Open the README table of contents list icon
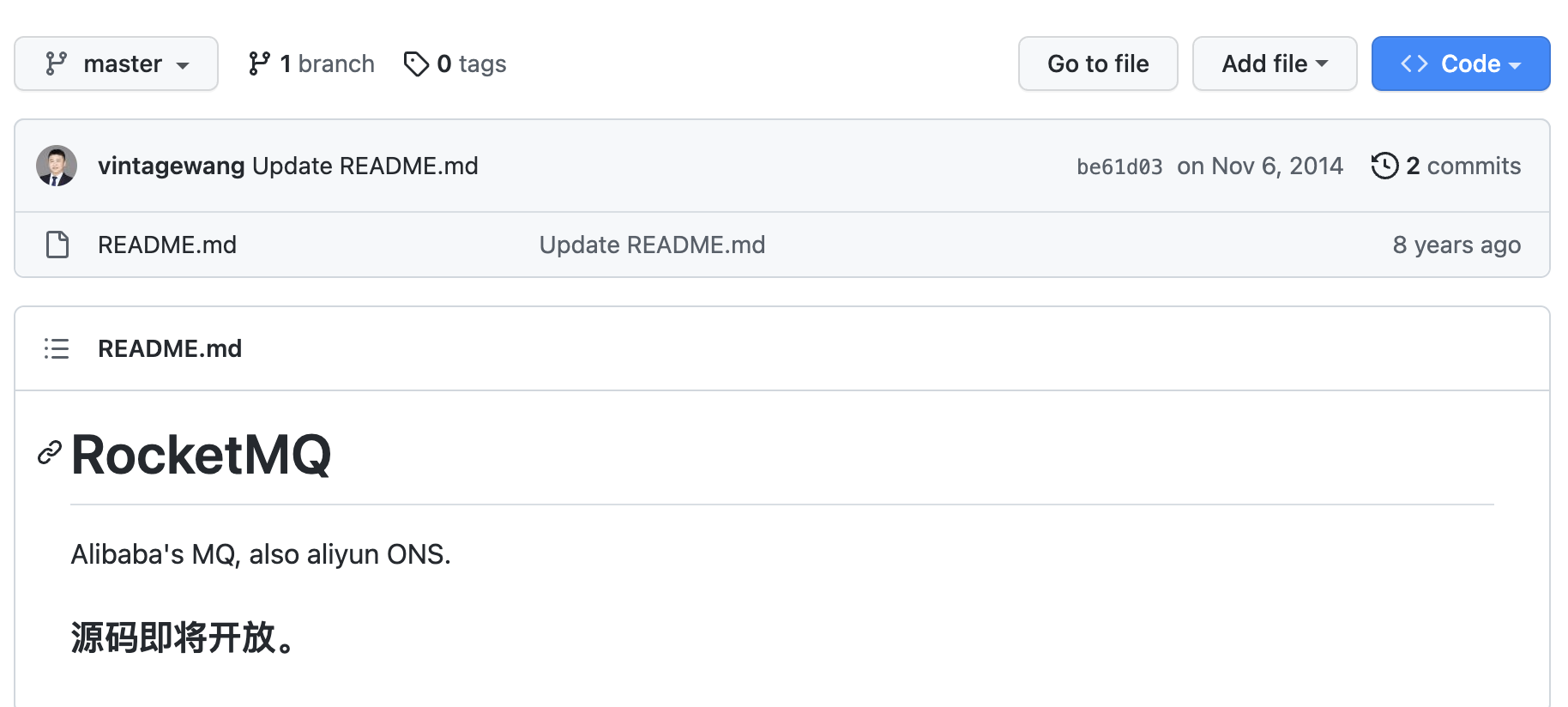Viewport: 1568px width, 707px height. click(57, 348)
